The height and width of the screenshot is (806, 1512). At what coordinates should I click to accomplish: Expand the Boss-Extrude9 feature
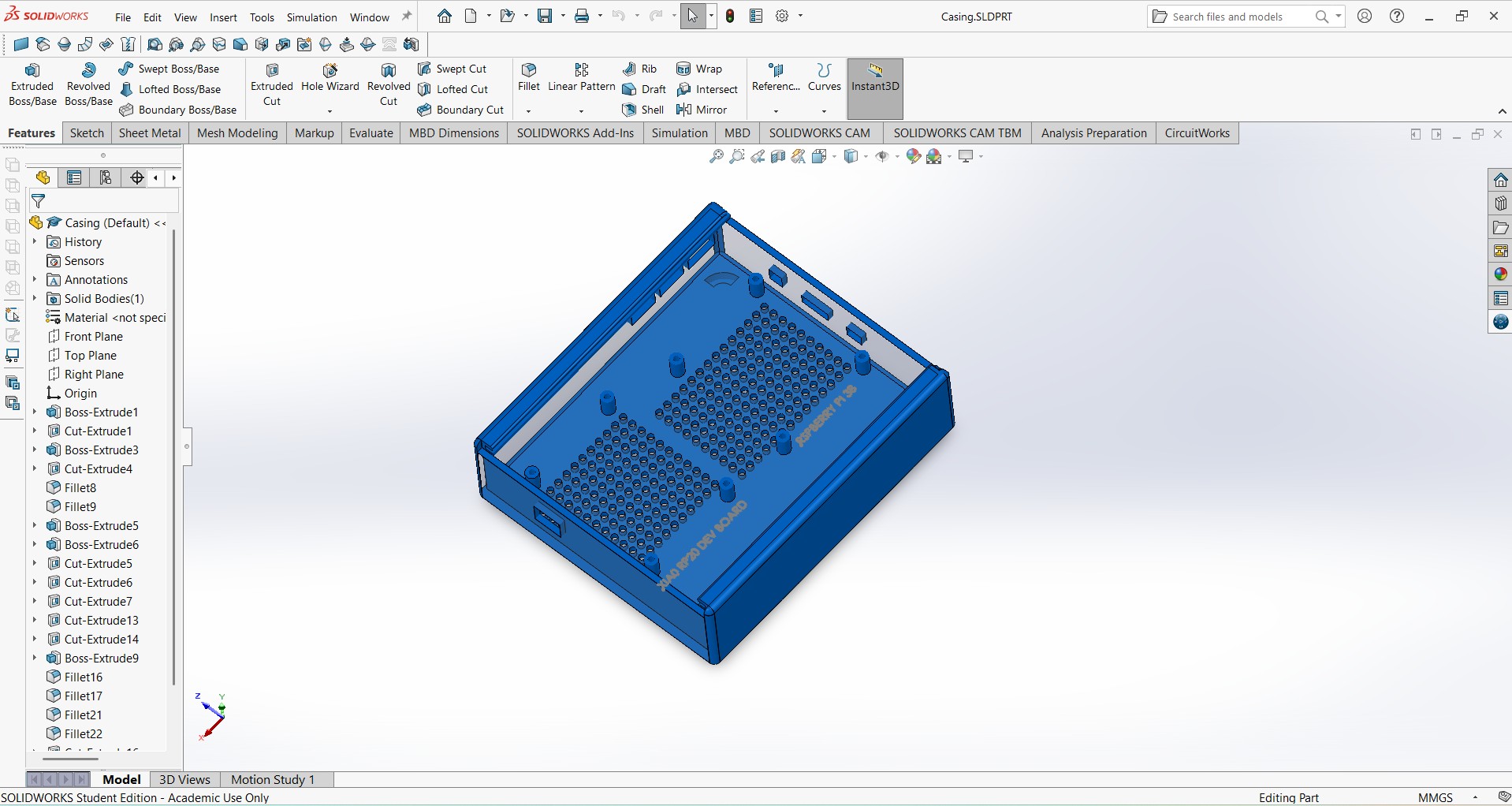click(x=35, y=658)
